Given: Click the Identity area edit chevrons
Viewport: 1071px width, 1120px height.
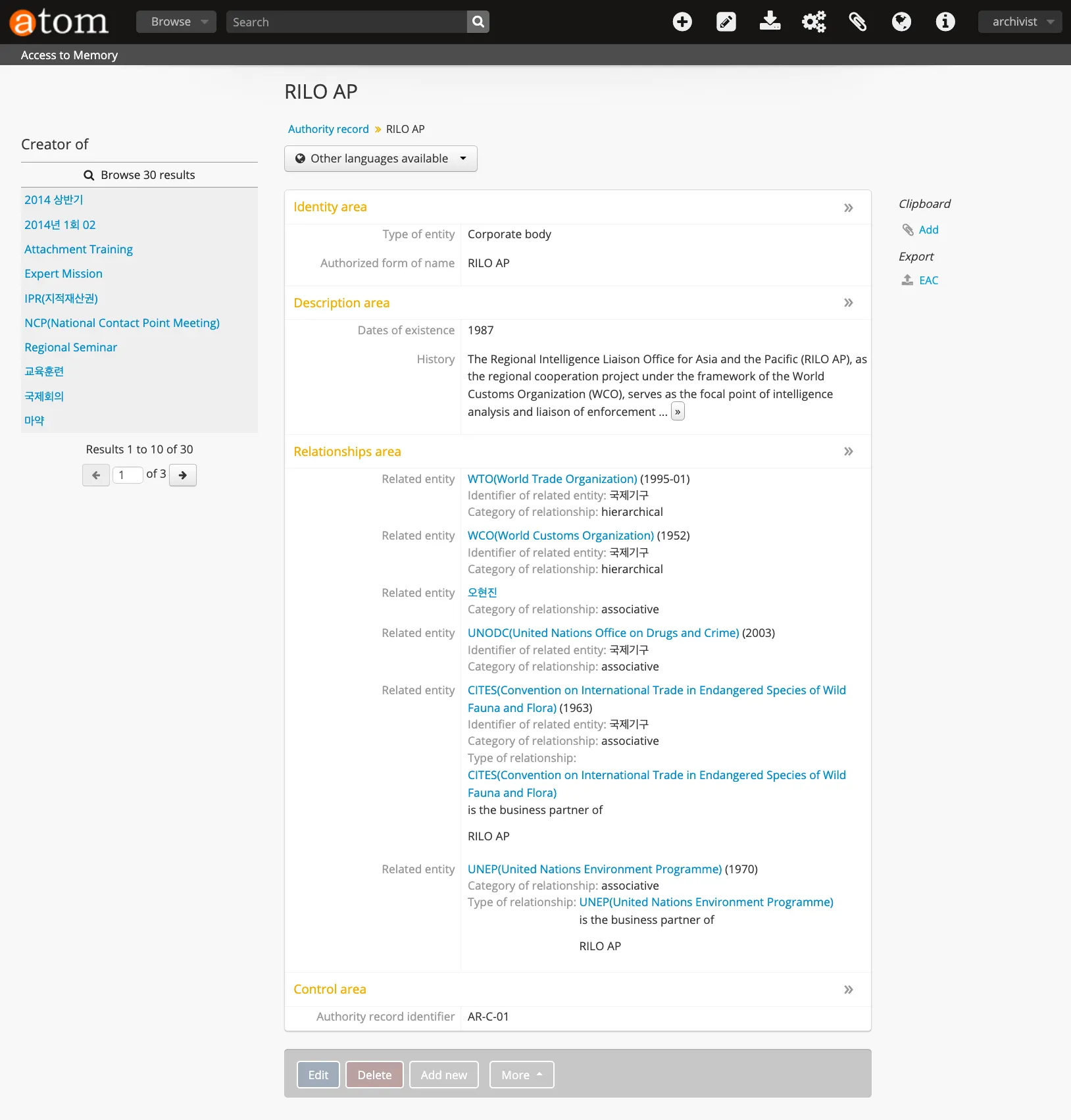Looking at the screenshot, I should [849, 208].
